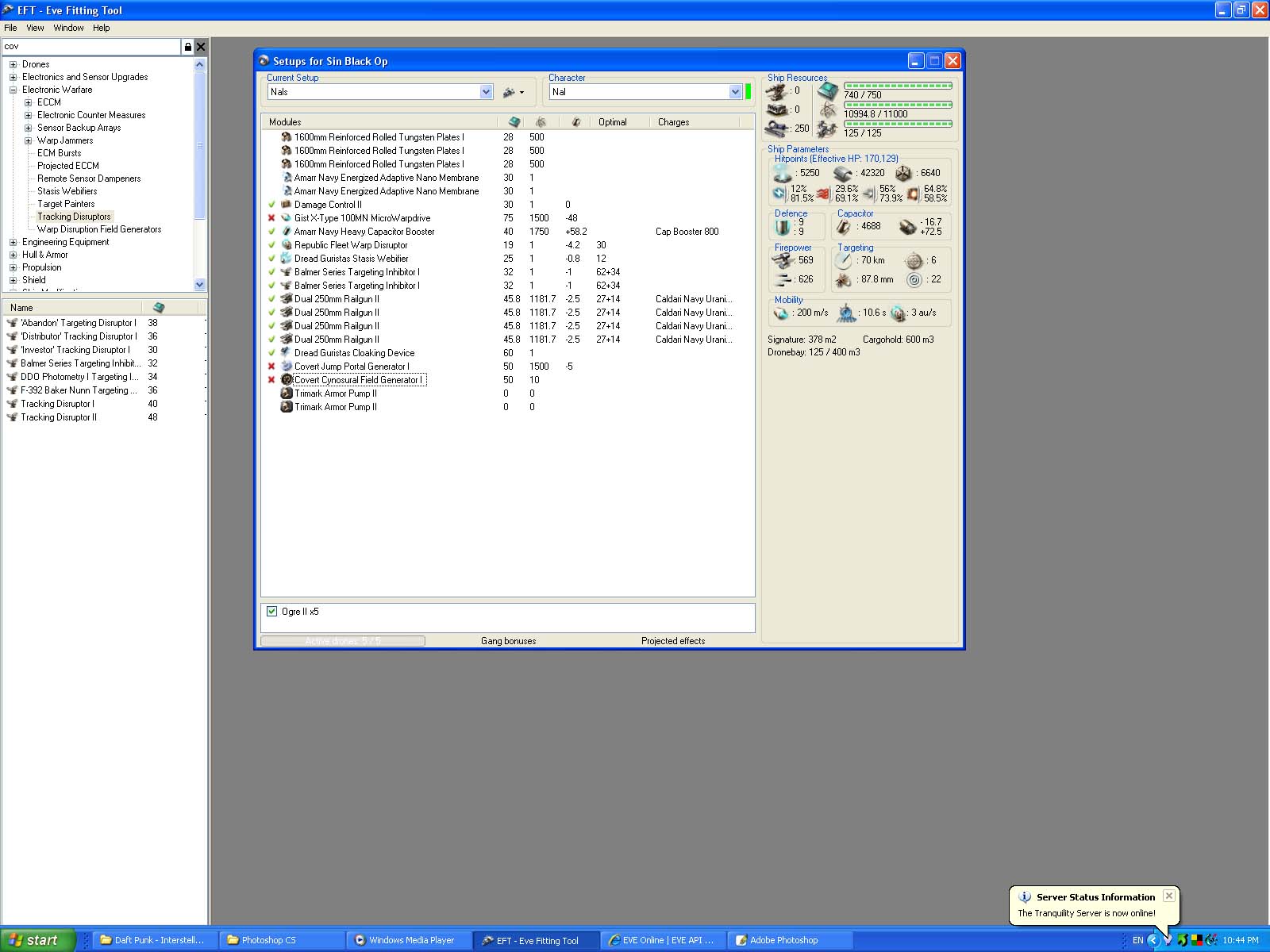Uncheck the Ogre II x5 drones checkbox
Screen dimensions: 1270x952
pos(272,612)
